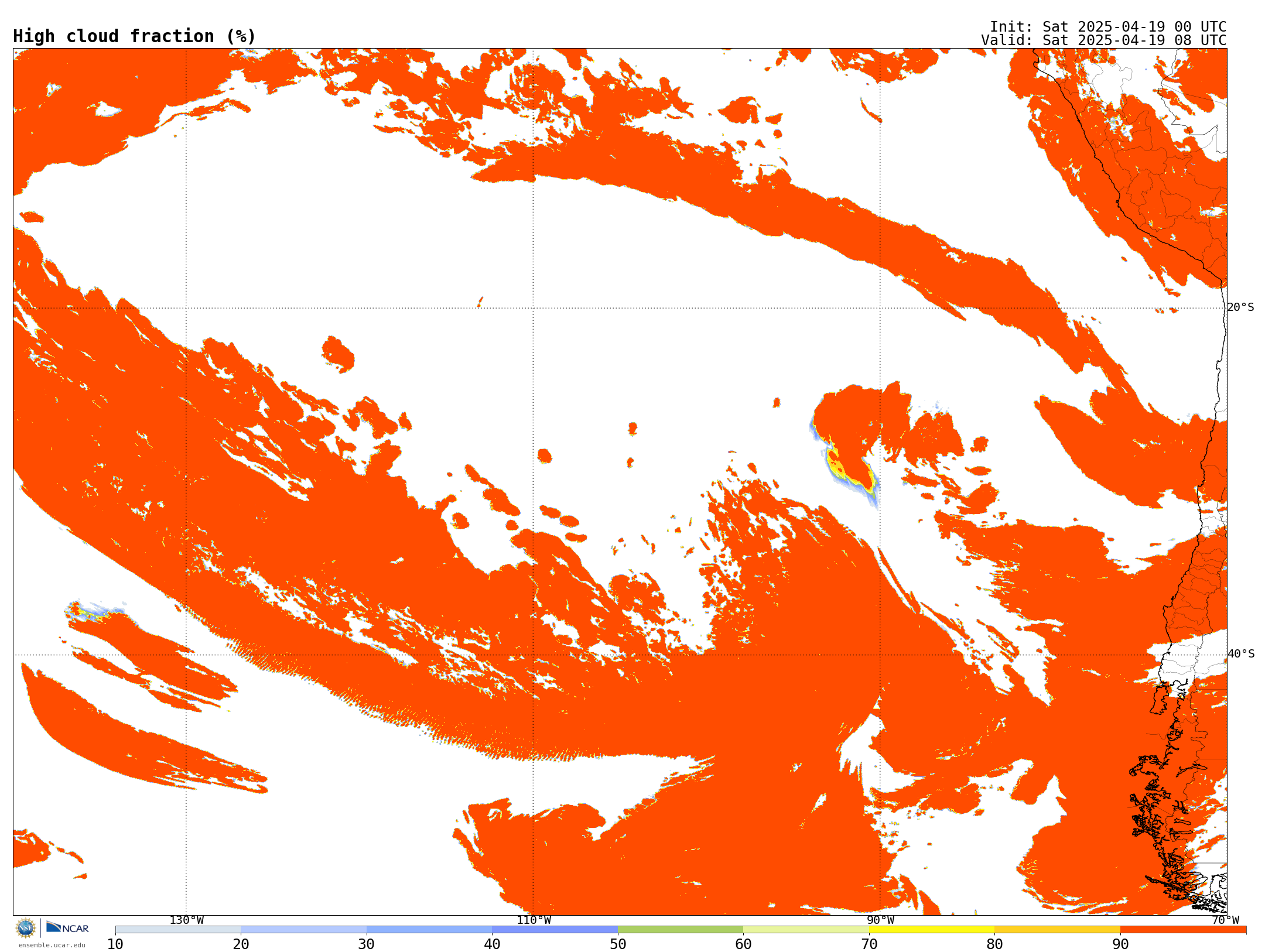Open the ensemble.ucar.edu link text
The height and width of the screenshot is (952, 1265).
(x=52, y=945)
